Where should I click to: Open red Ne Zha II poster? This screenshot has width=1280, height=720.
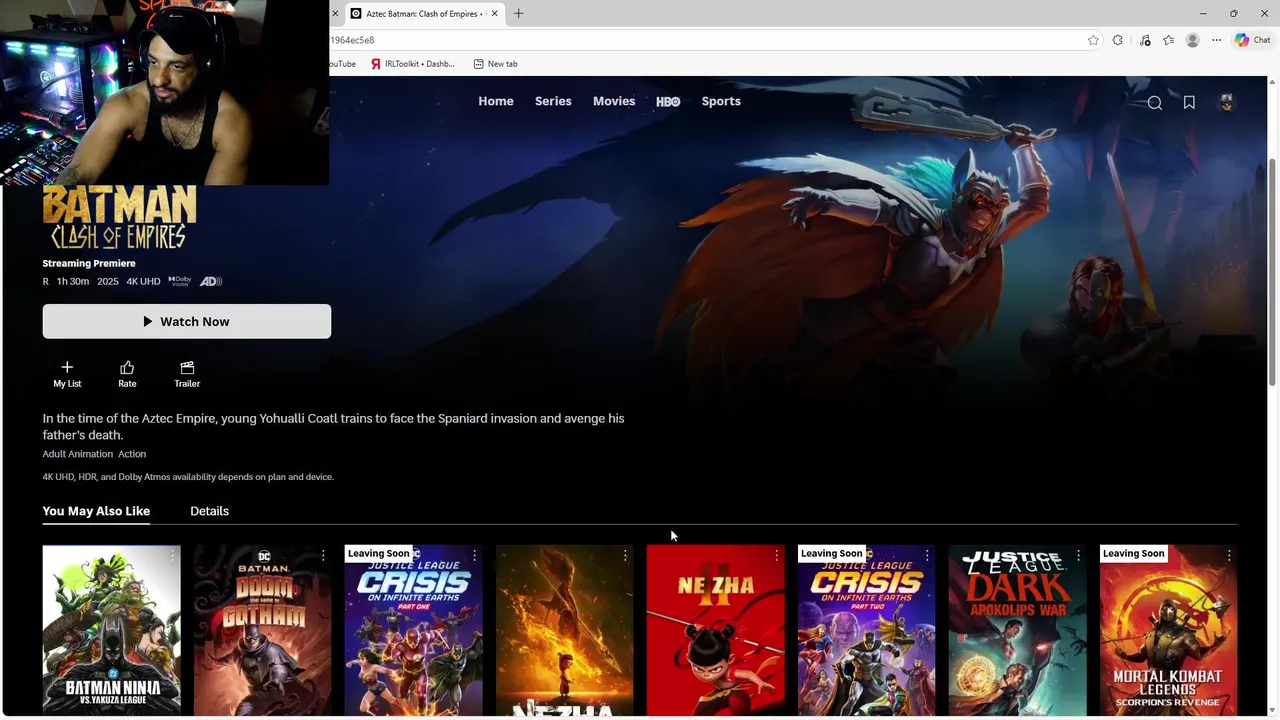pyautogui.click(x=716, y=632)
